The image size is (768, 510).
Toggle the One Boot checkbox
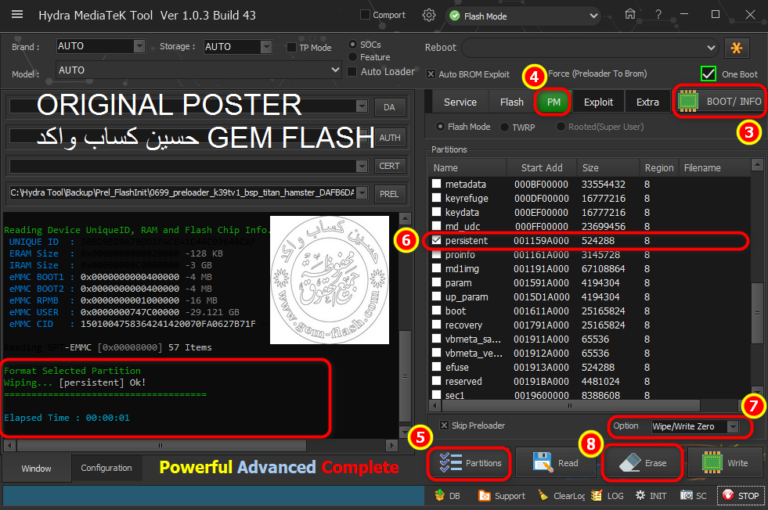(x=708, y=74)
